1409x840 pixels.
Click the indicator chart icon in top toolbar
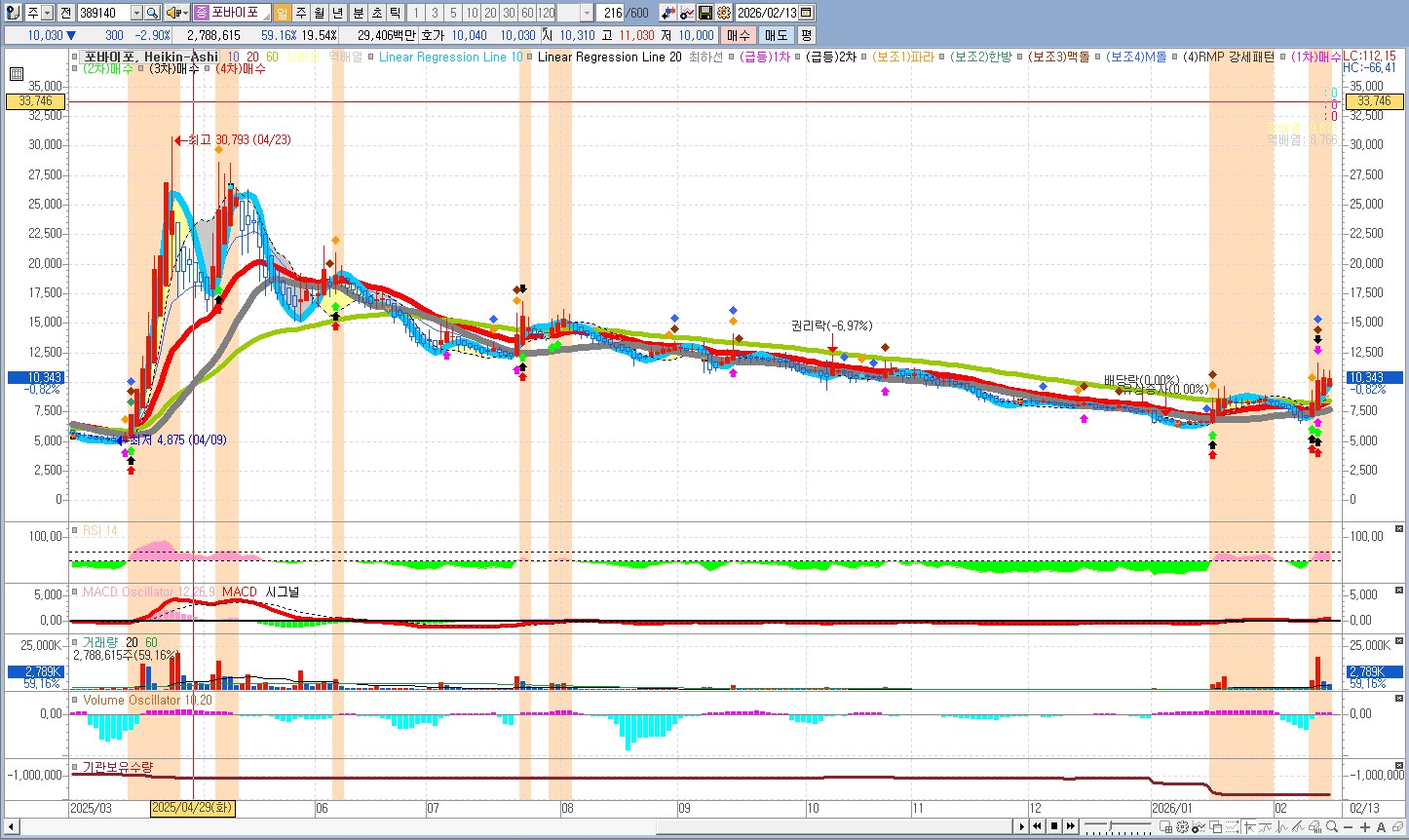tap(687, 13)
